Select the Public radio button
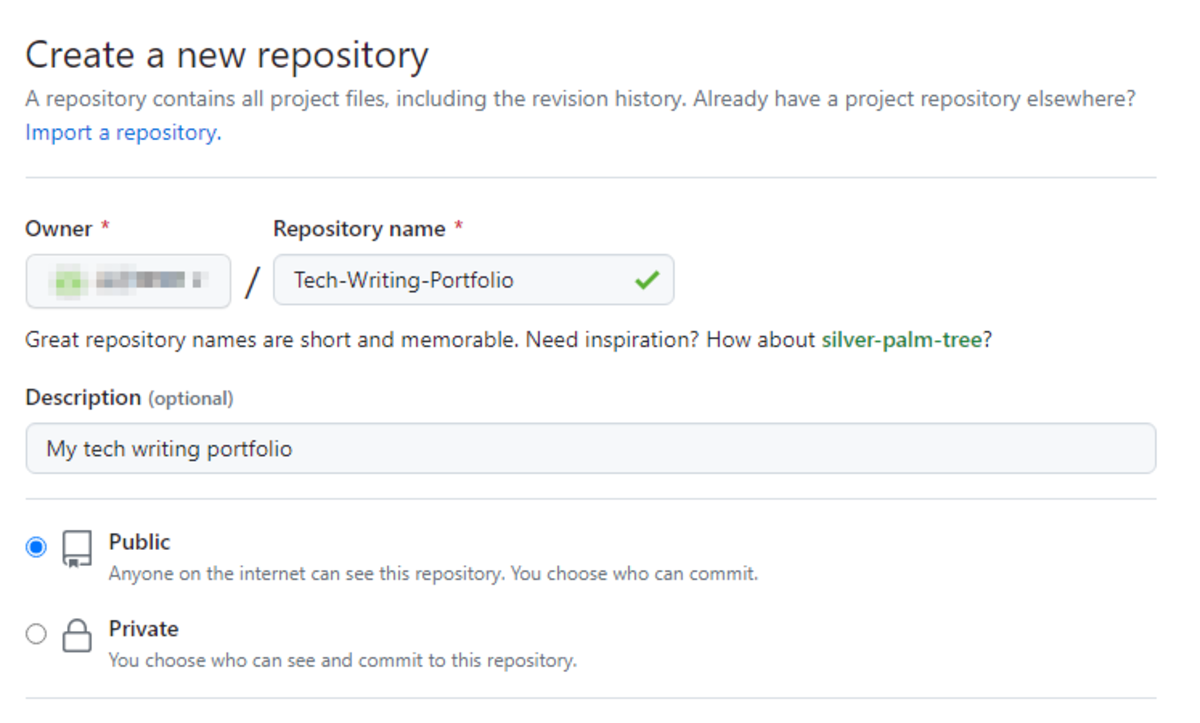 click(37, 548)
